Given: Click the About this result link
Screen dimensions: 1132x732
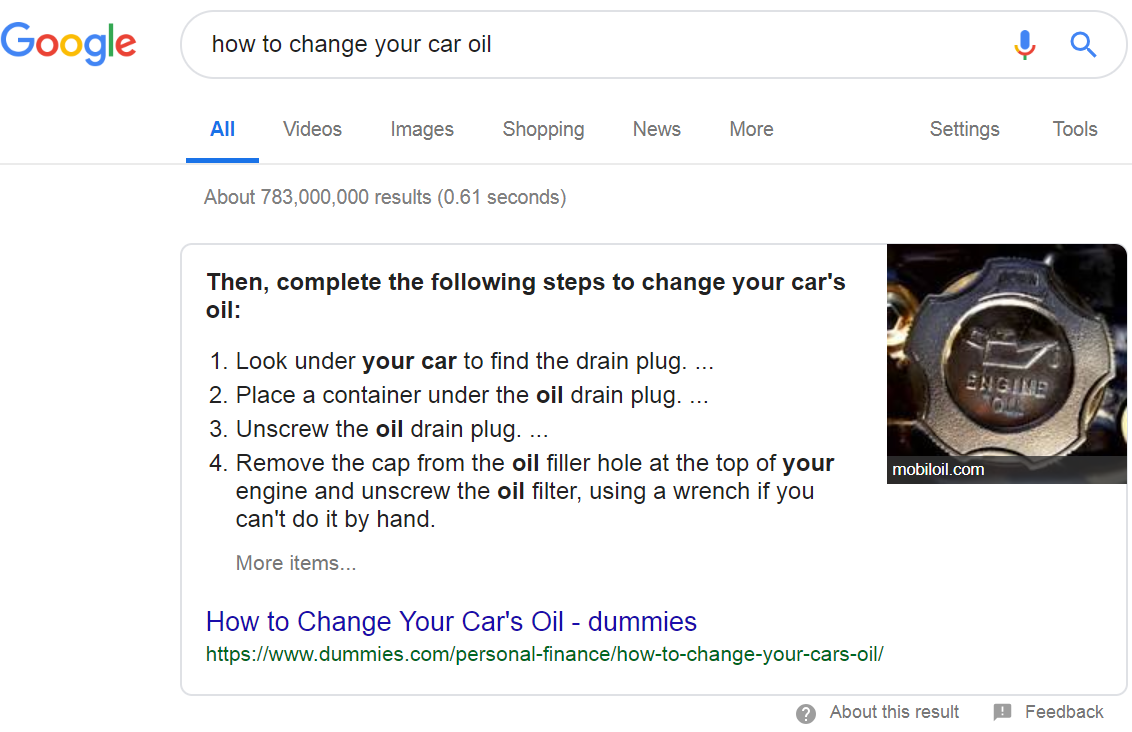Looking at the screenshot, I should (x=894, y=712).
